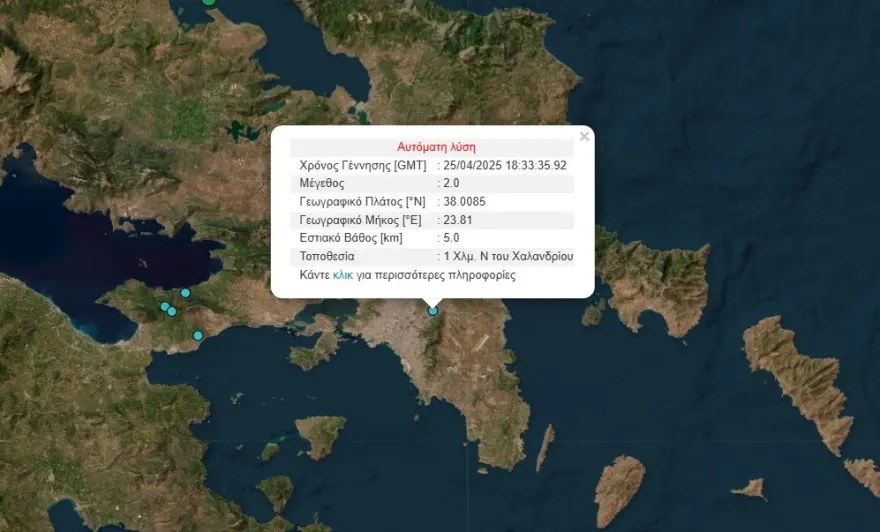Click the red 'Αυτόματη λύση' heading
Image resolution: width=880 pixels, height=532 pixels.
coord(436,147)
